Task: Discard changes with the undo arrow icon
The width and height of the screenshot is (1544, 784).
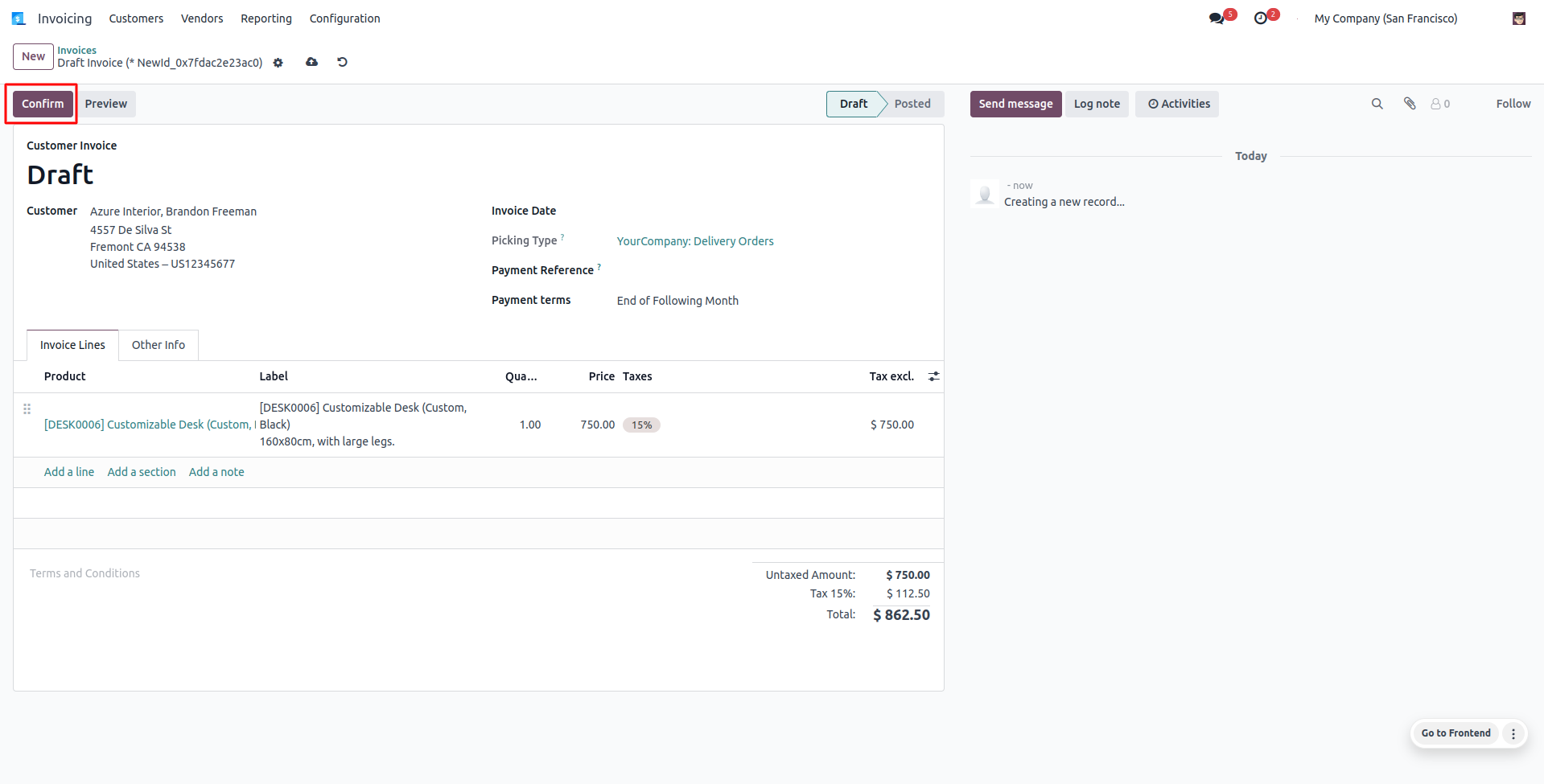Action: pos(342,62)
